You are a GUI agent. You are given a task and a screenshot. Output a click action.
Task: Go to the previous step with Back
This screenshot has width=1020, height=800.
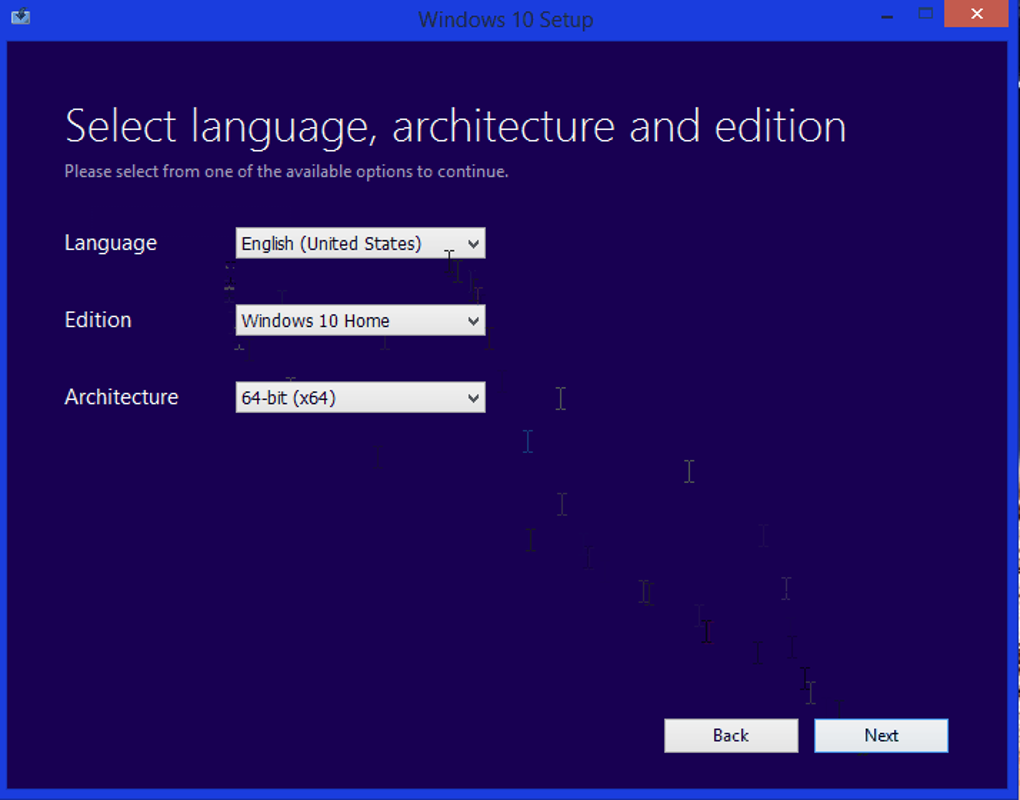[x=731, y=736]
